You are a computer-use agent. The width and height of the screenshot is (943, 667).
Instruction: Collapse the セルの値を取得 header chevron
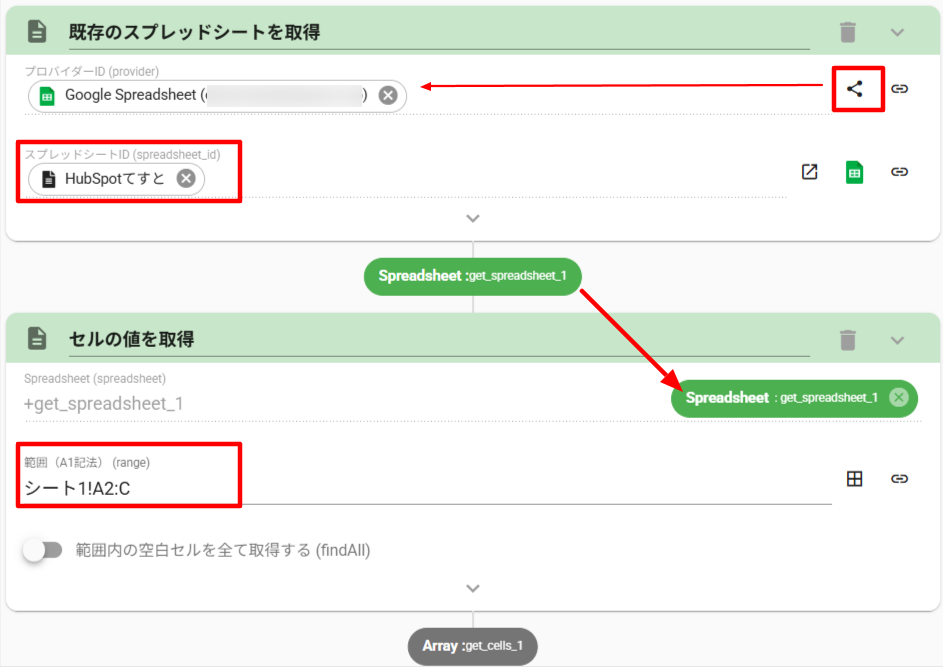click(x=897, y=340)
